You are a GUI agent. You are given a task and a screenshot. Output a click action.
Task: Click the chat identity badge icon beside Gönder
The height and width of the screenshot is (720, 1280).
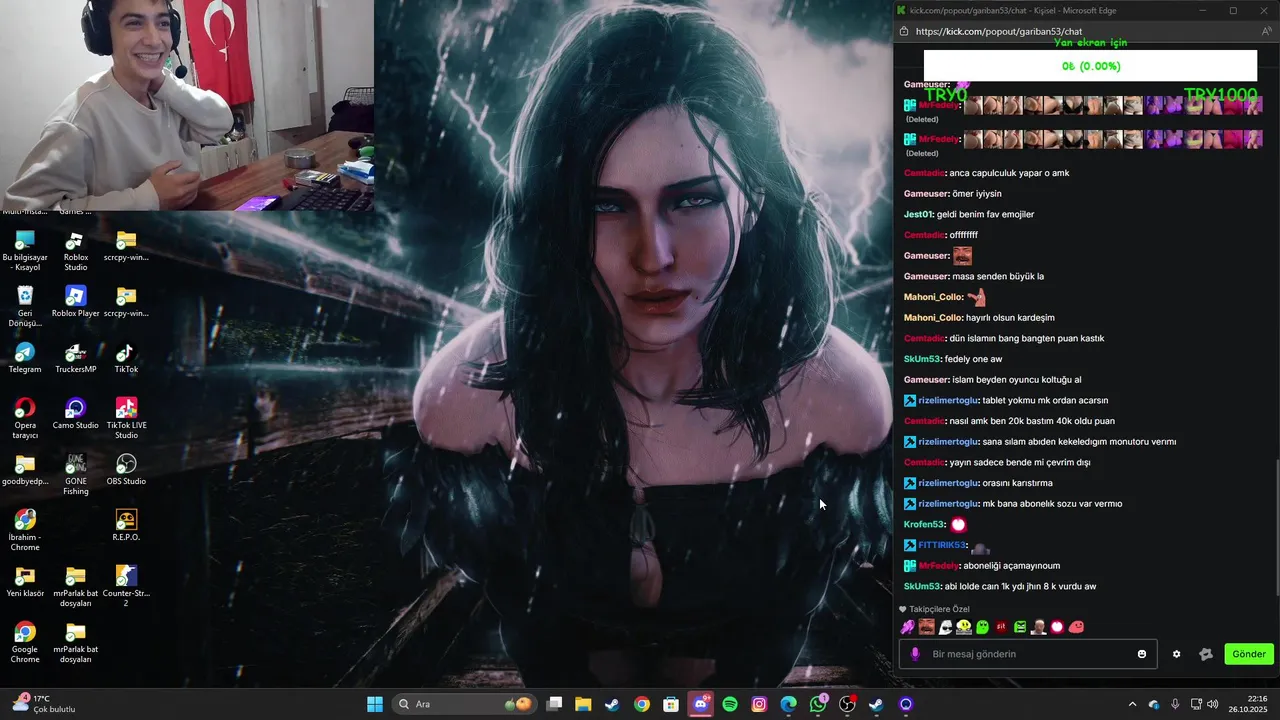tap(1206, 654)
